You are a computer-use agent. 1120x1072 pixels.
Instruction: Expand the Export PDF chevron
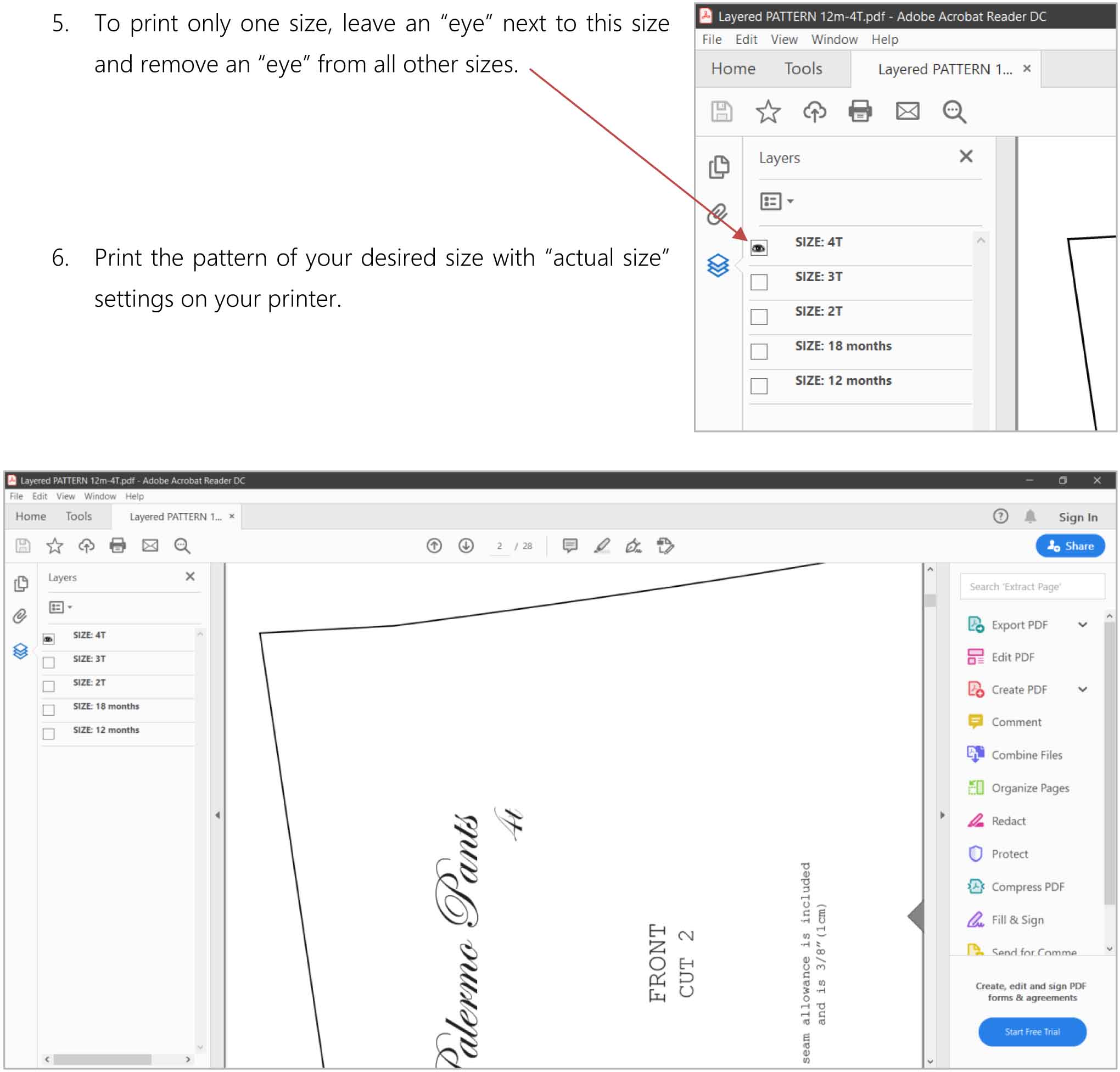[1083, 625]
